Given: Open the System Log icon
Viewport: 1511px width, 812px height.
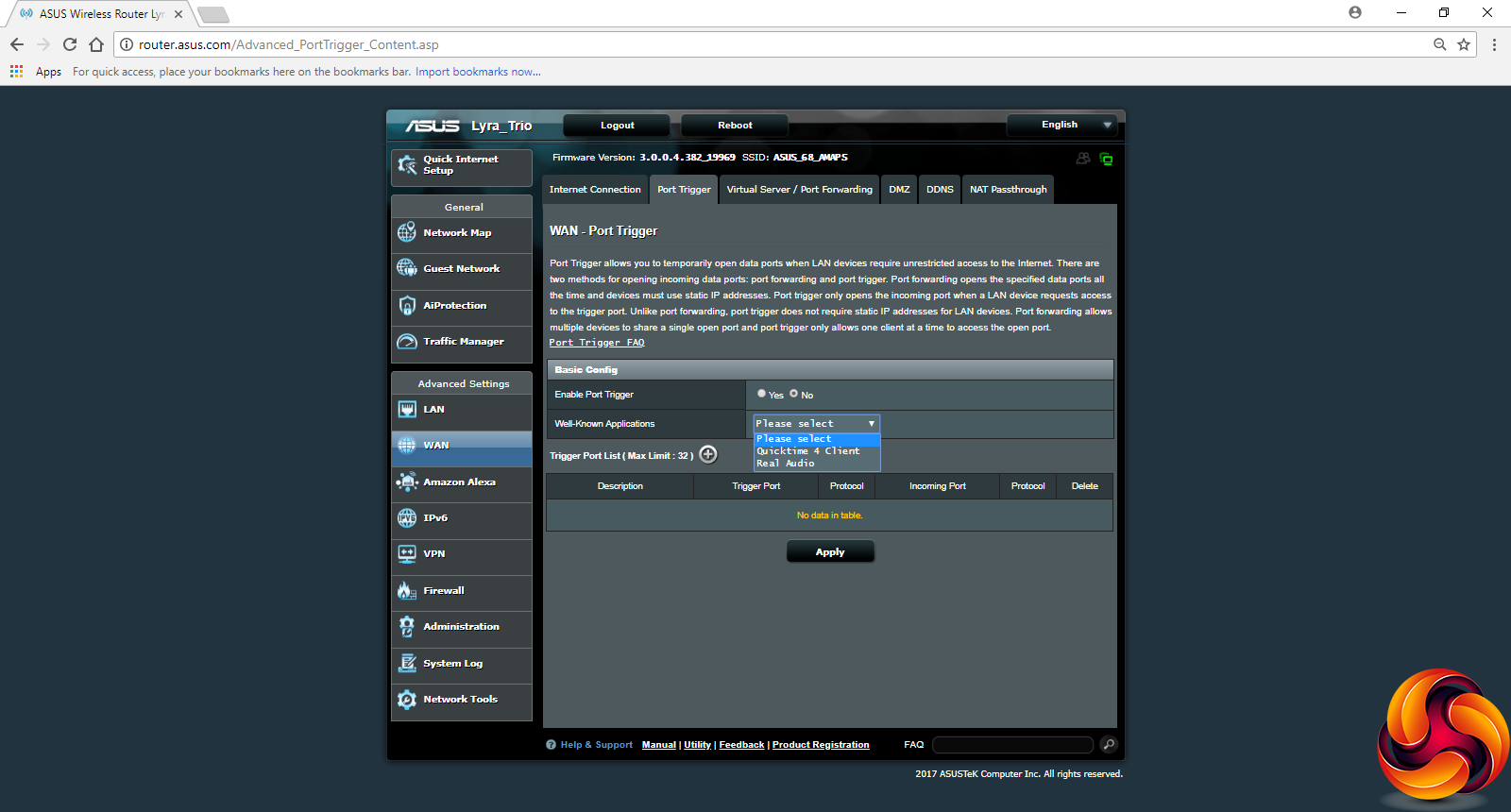Looking at the screenshot, I should 407,663.
